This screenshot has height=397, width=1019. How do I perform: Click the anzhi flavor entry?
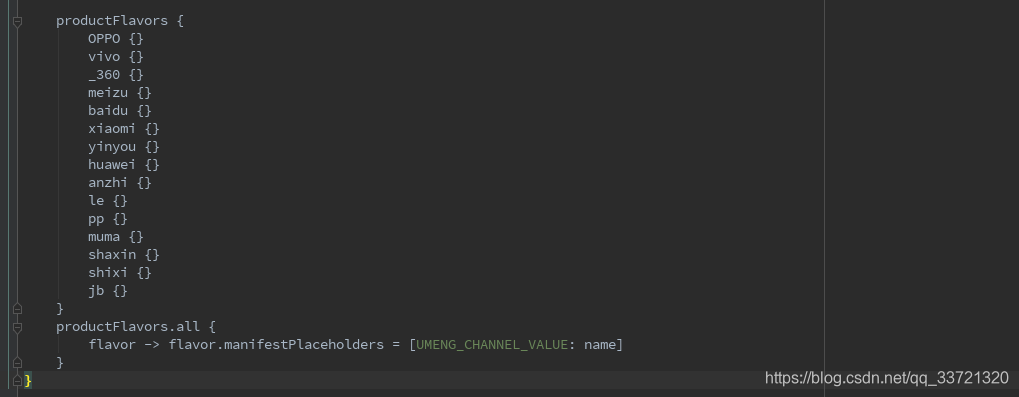click(120, 183)
